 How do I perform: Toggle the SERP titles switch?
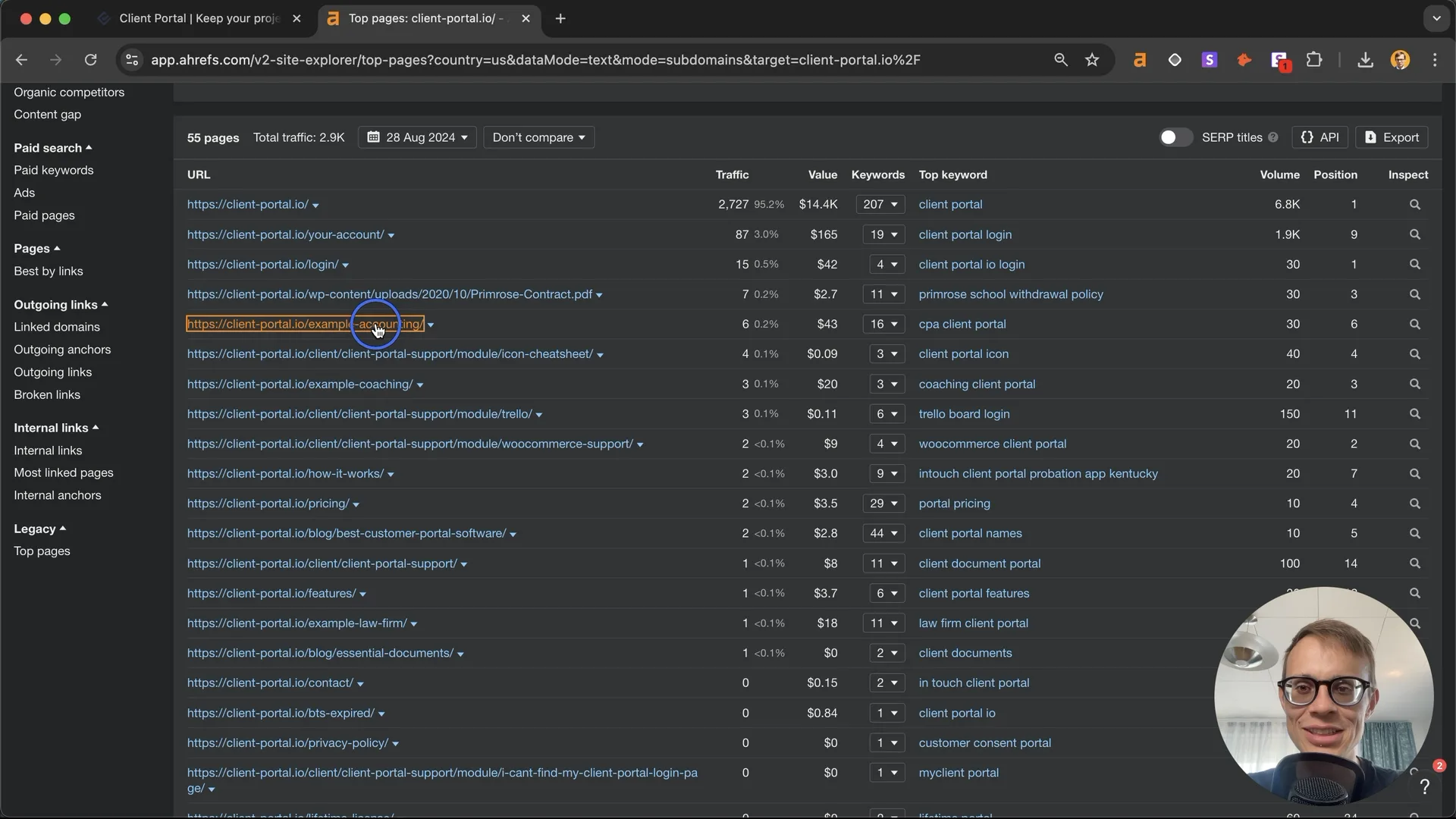[x=1176, y=137]
